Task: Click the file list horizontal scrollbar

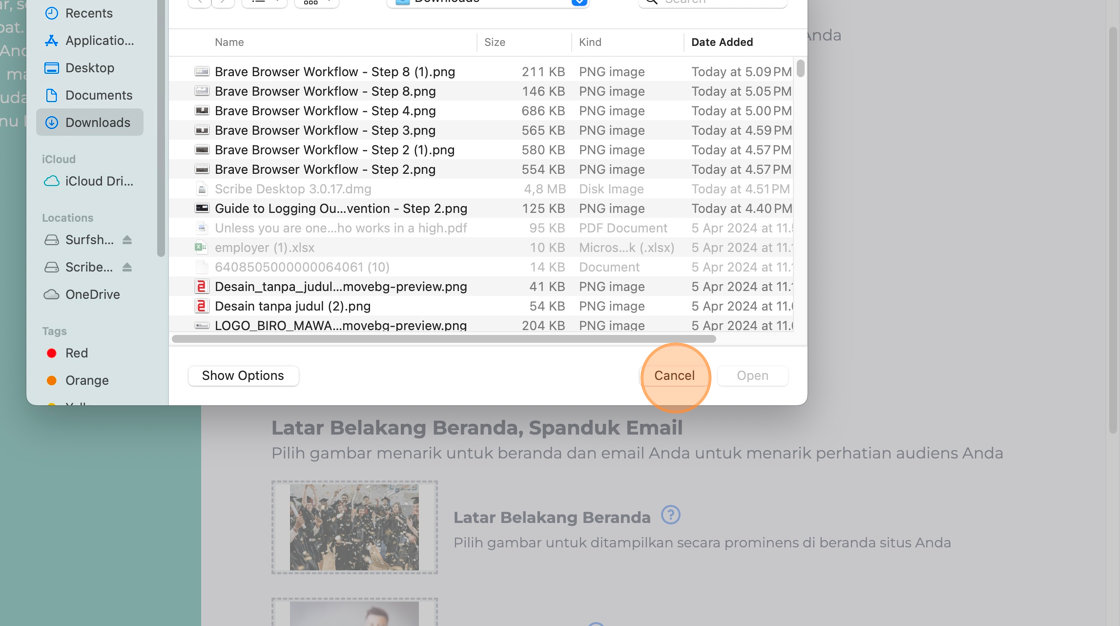Action: (x=444, y=339)
